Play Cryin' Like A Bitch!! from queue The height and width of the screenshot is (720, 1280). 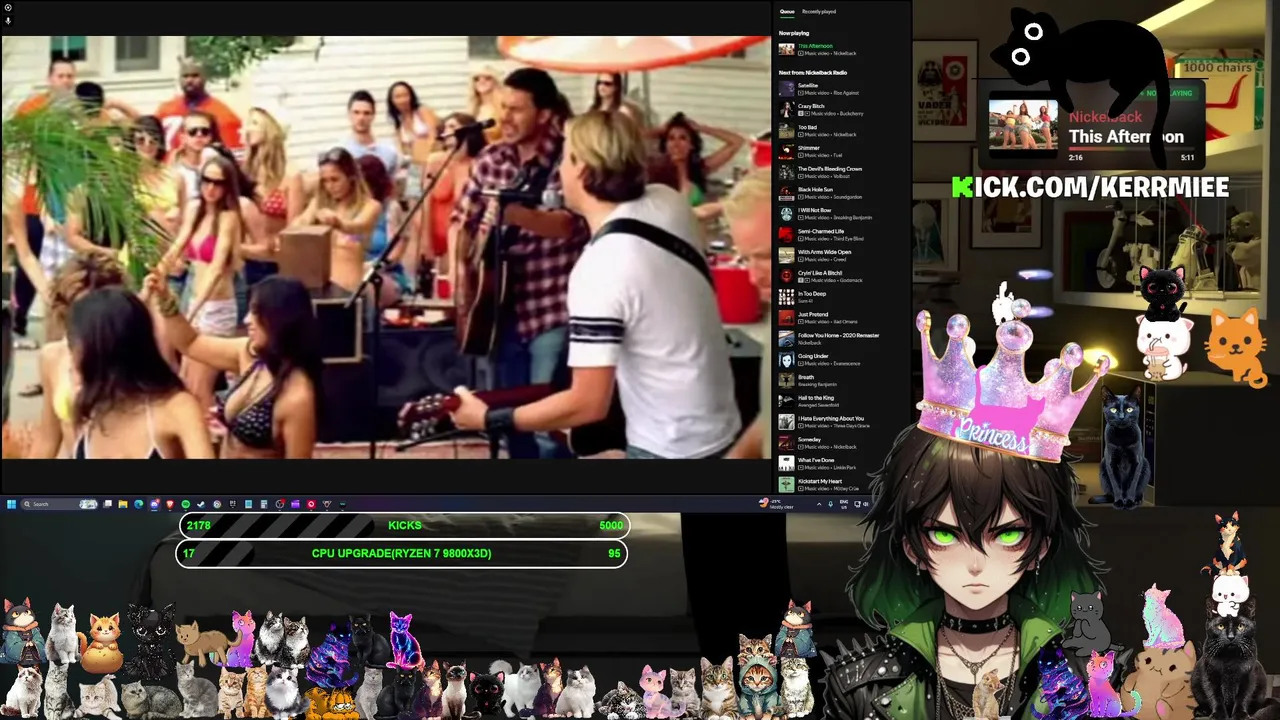coord(843,277)
